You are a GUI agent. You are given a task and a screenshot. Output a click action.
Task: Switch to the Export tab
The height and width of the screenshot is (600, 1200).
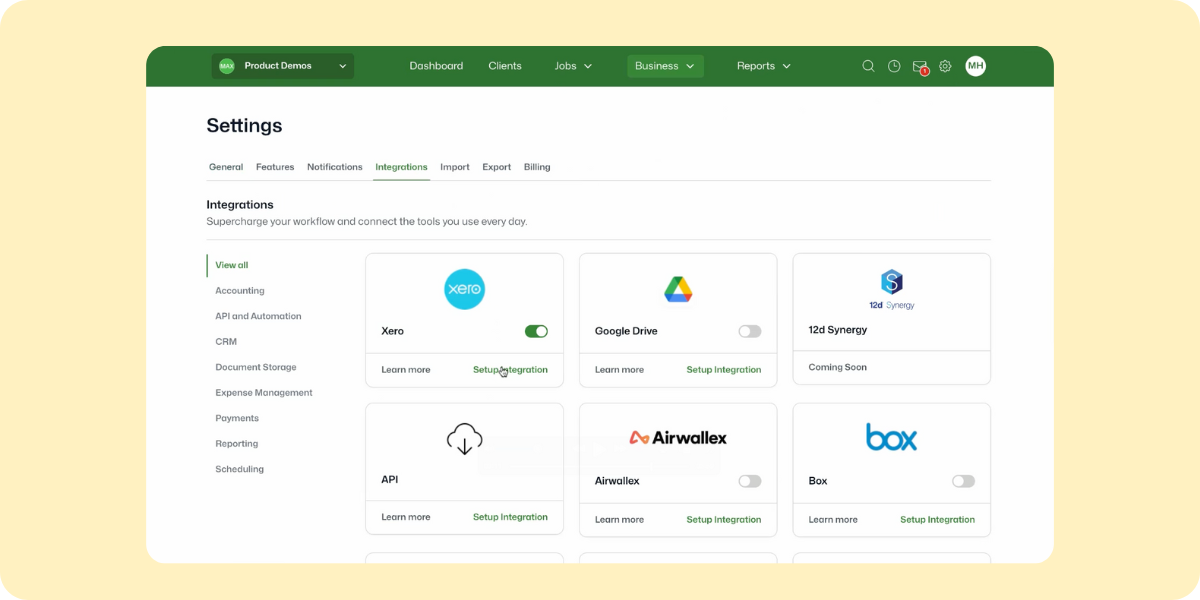497,167
